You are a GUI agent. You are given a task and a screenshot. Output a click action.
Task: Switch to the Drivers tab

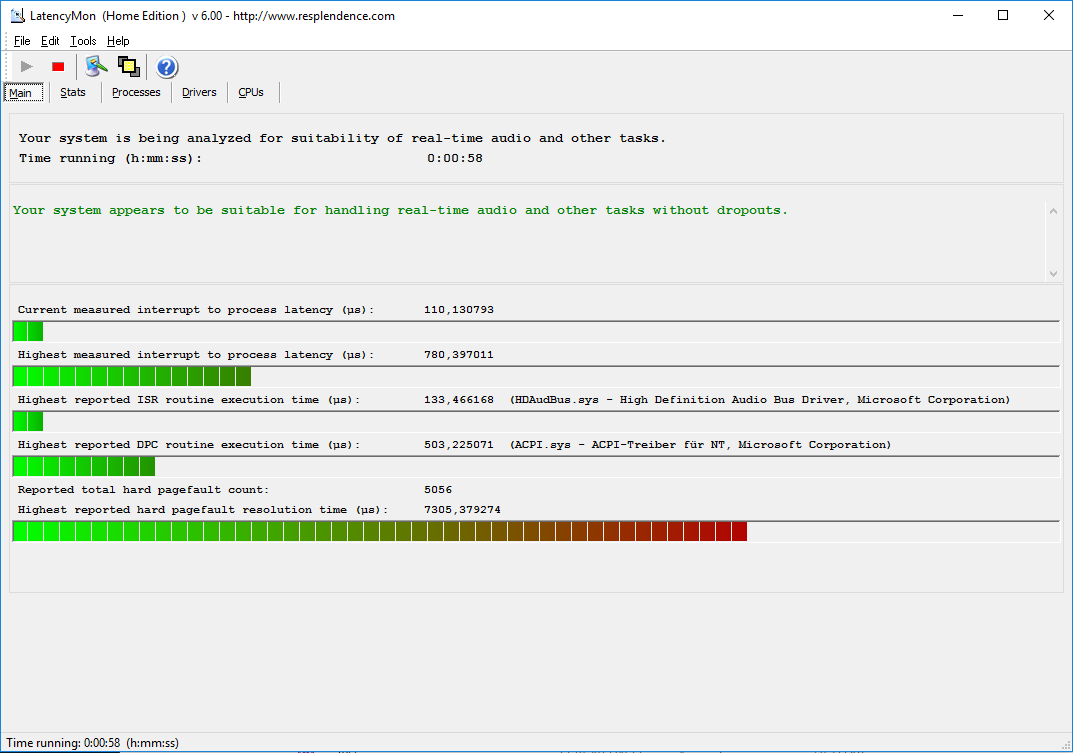pos(199,92)
